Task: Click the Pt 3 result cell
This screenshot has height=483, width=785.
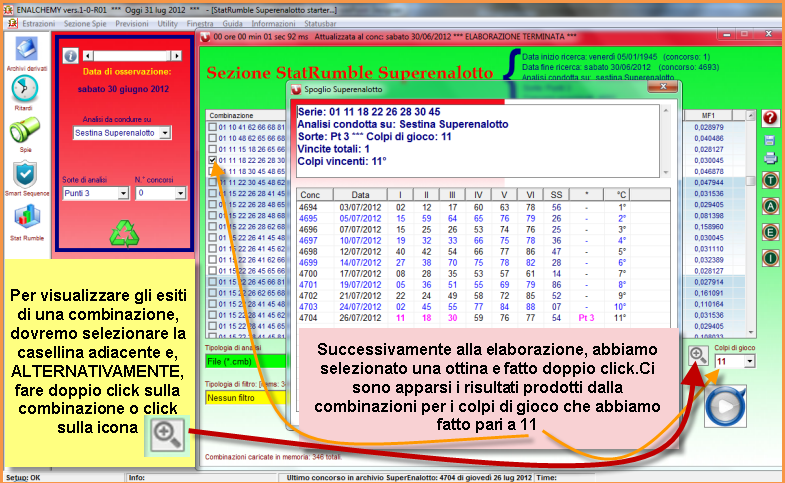Action: pos(586,318)
